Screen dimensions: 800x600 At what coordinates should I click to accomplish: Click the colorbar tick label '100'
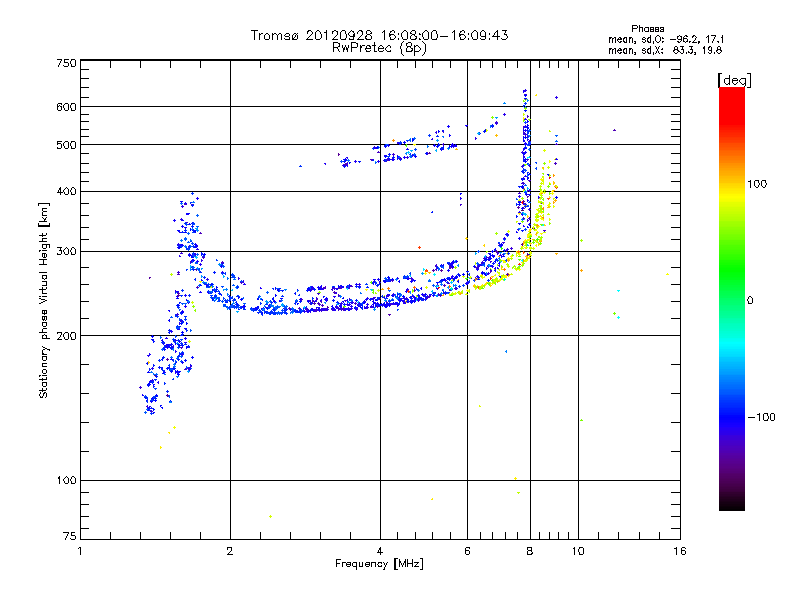pyautogui.click(x=757, y=184)
